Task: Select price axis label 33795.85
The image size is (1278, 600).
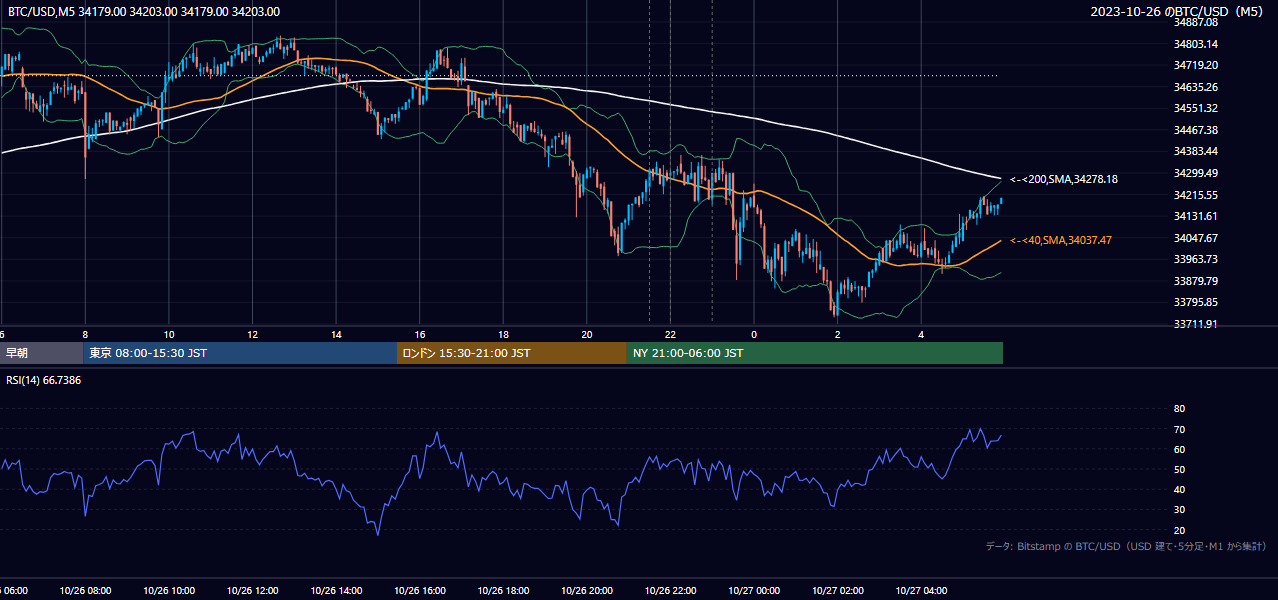Action: click(x=1196, y=302)
